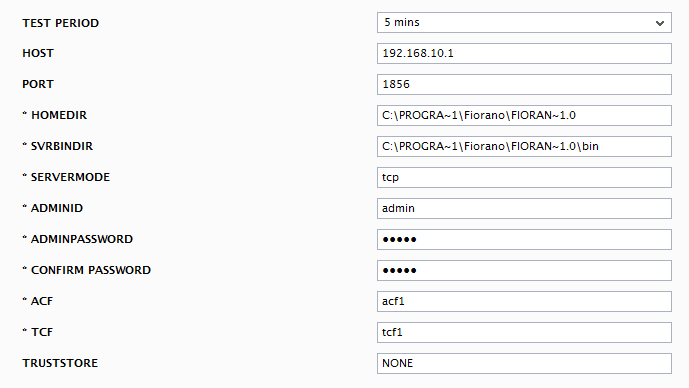The height and width of the screenshot is (388, 689).
Task: Click the ADMINID field containing admin
Action: point(524,208)
